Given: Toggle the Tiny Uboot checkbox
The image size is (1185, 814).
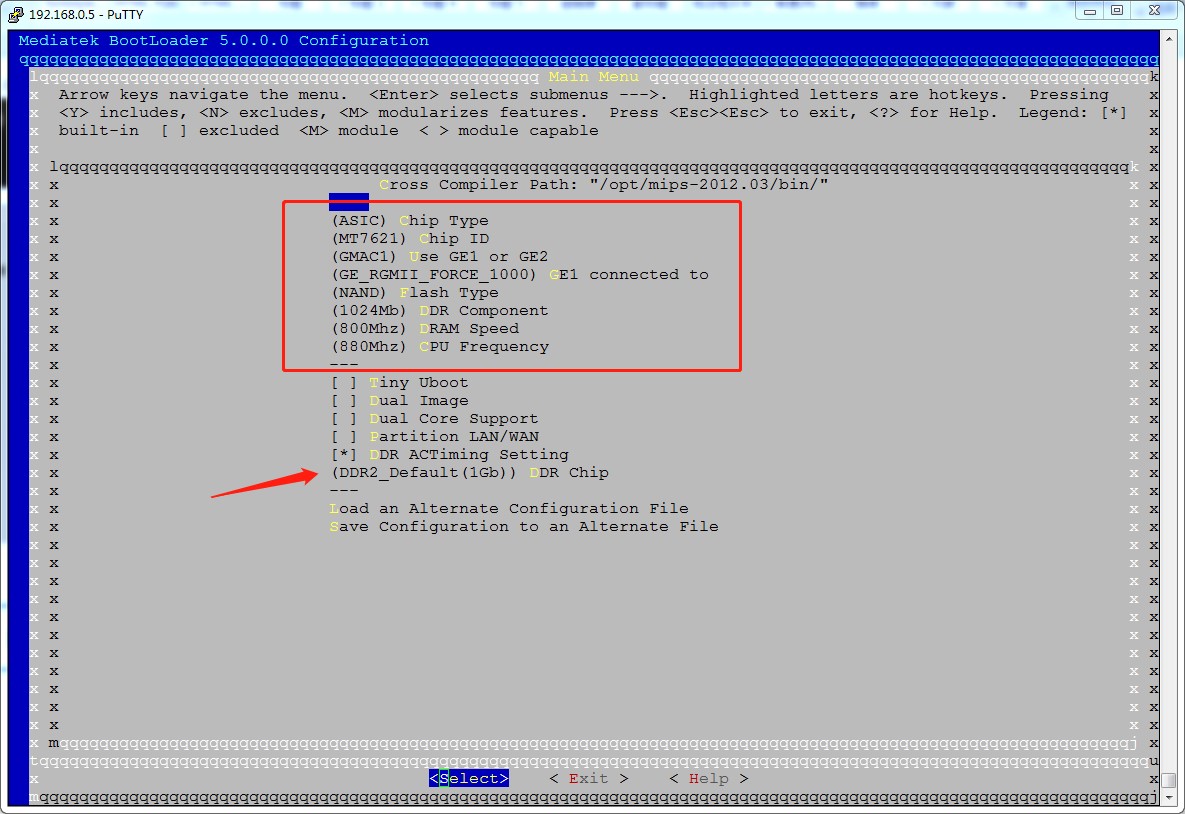Looking at the screenshot, I should (344, 383).
